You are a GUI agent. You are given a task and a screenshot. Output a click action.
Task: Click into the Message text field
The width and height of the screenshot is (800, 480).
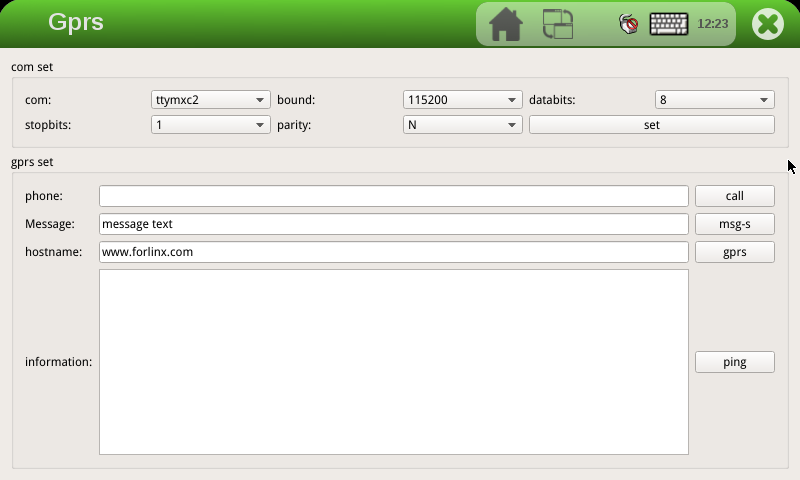[394, 224]
